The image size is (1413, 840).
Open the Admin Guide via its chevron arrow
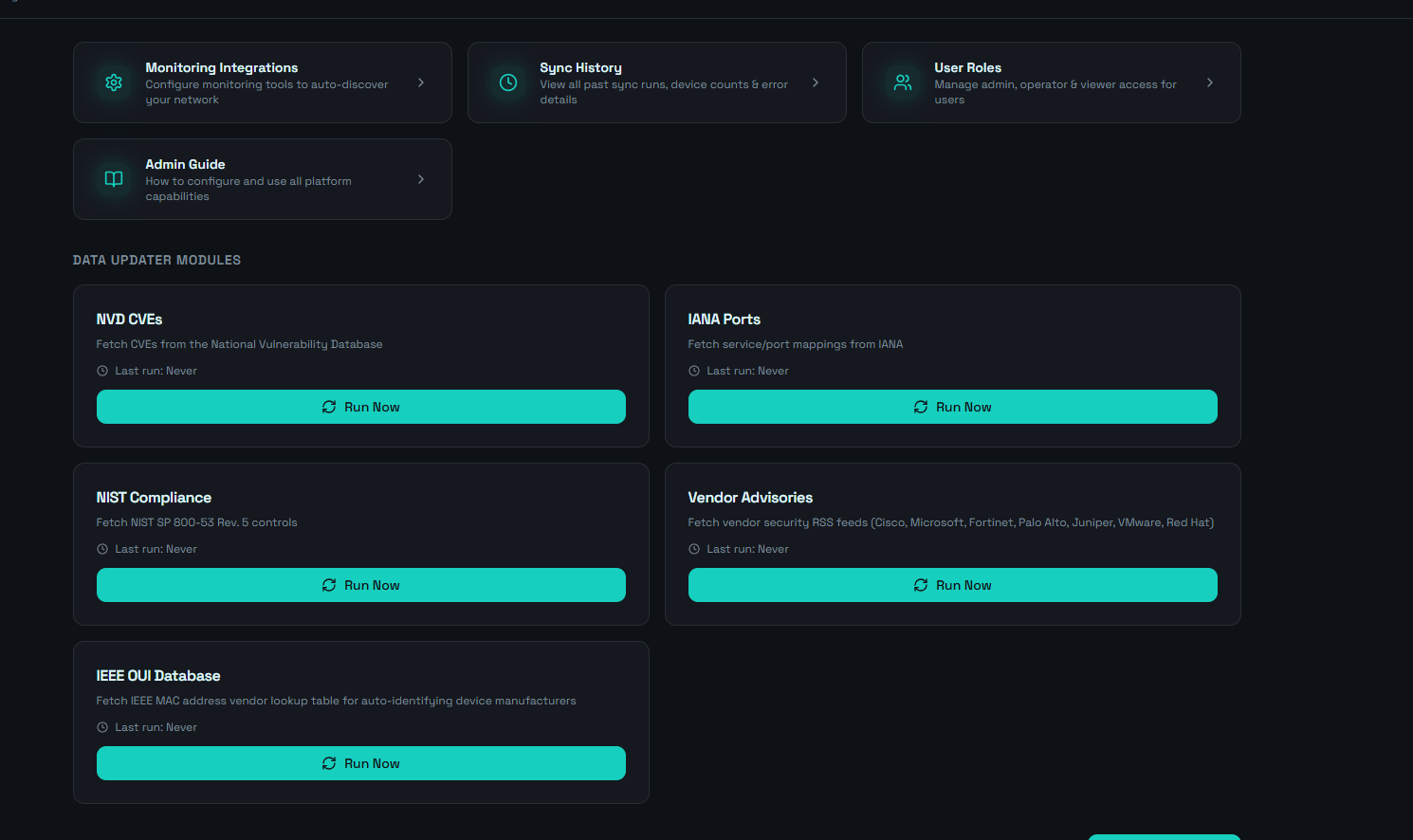(420, 178)
